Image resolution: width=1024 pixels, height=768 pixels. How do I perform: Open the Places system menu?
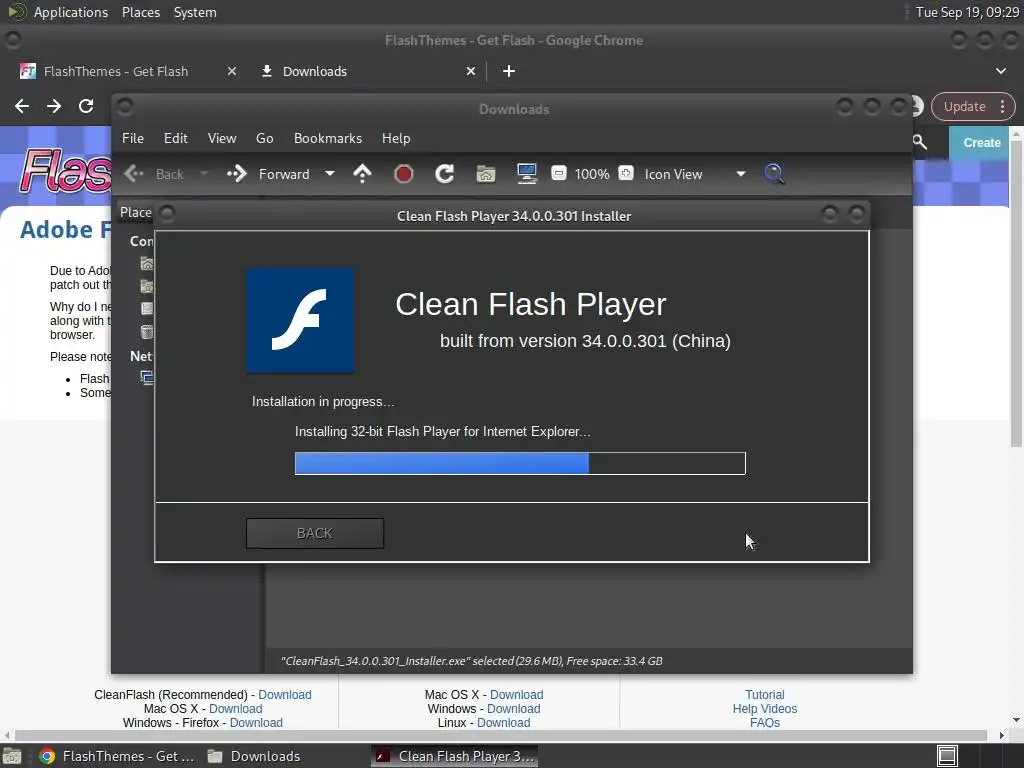[140, 12]
